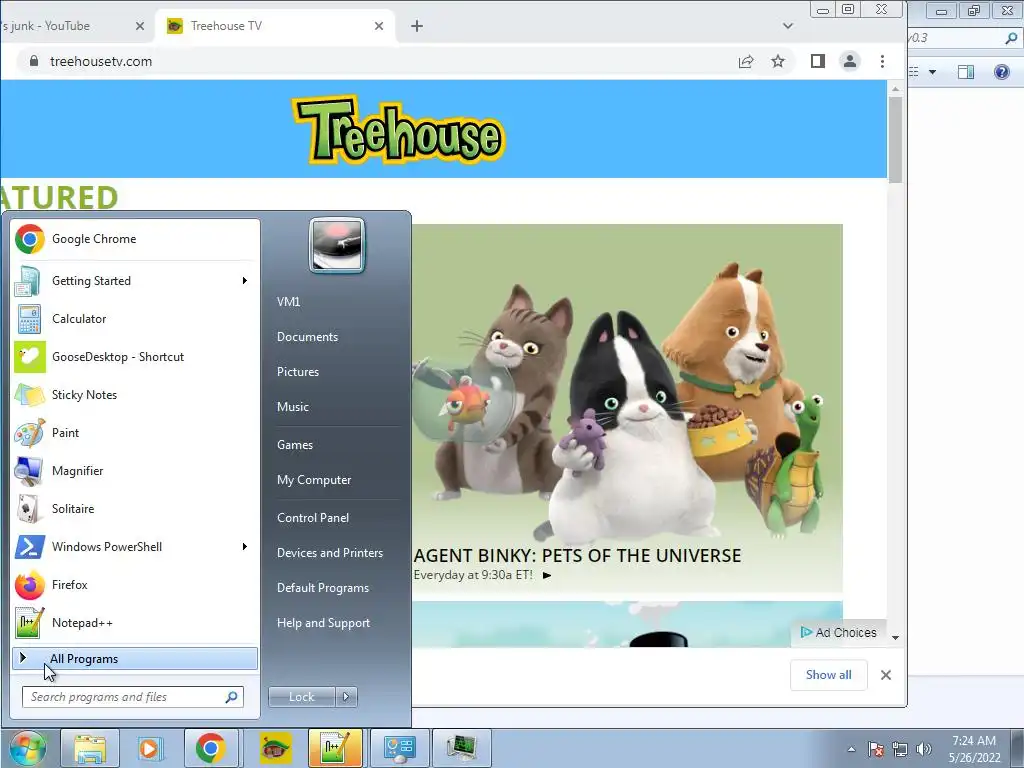This screenshot has width=1024, height=768.
Task: Bookmark this page with the star icon
Action: tap(778, 61)
